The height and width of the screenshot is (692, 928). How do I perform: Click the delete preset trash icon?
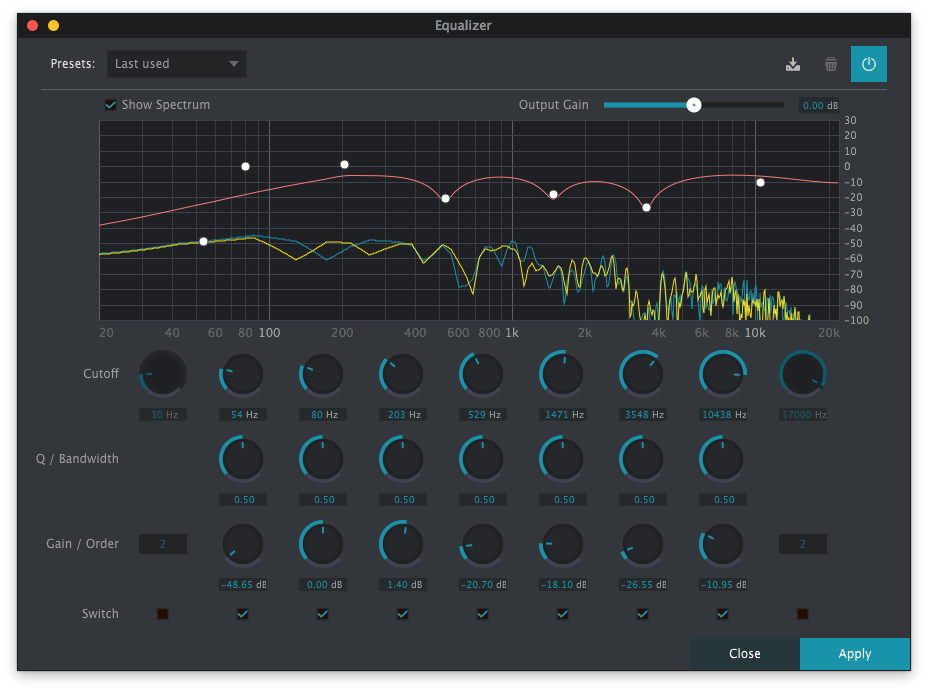click(831, 64)
